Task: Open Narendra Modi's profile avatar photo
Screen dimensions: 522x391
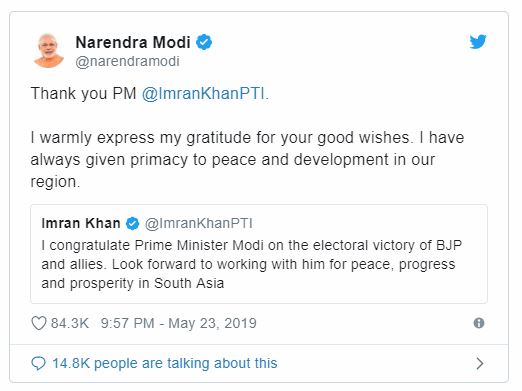Action: [x=49, y=50]
